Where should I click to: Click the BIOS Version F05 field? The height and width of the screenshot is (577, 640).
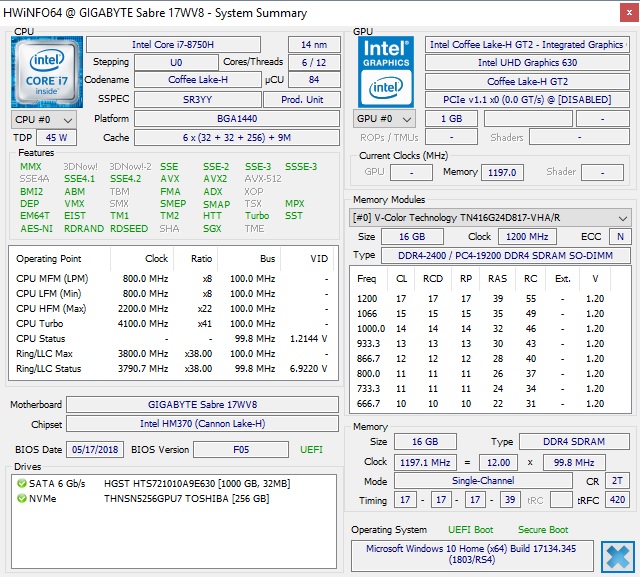pos(240,449)
